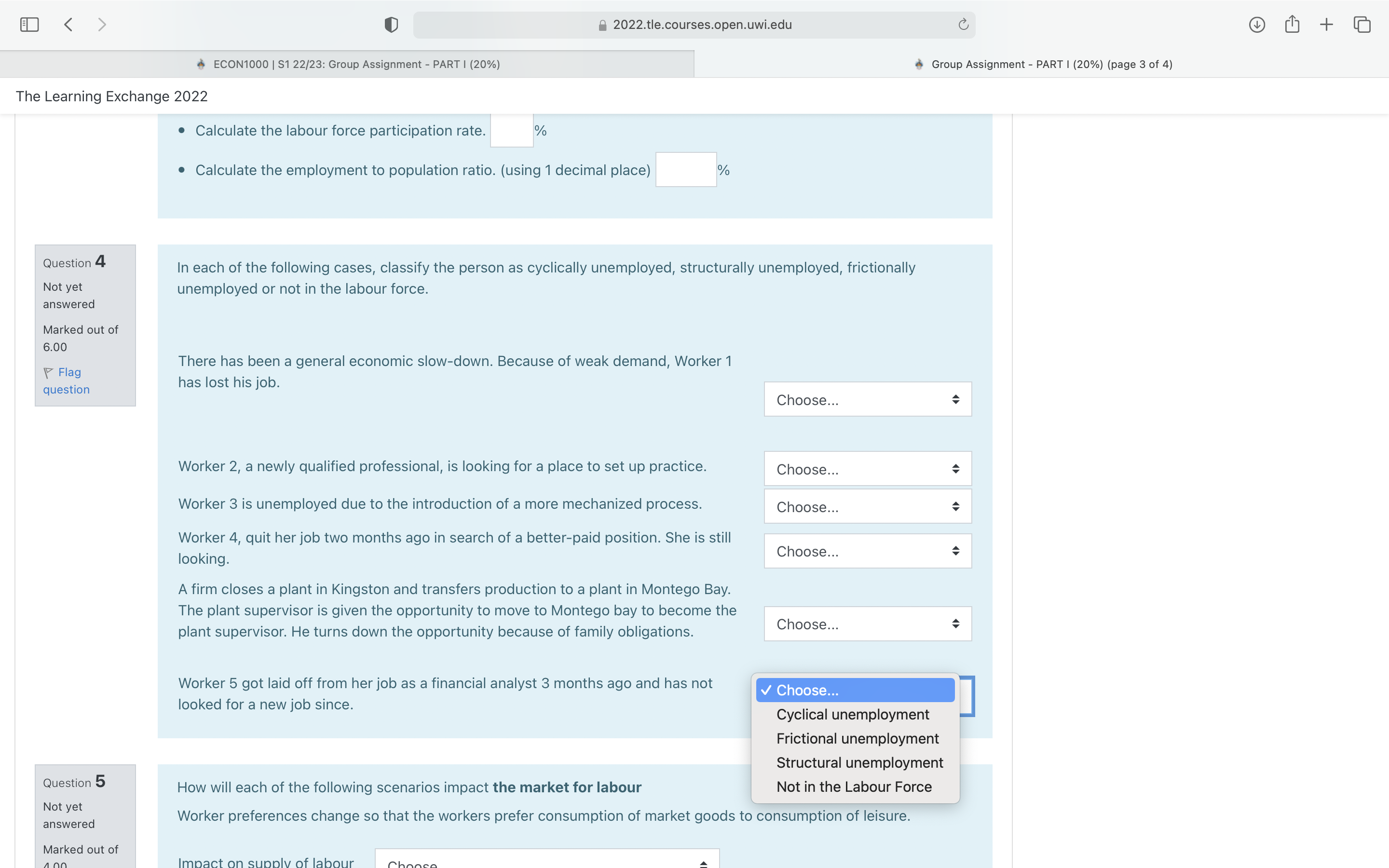The height and width of the screenshot is (868, 1389).
Task: Open the Downloads popover
Action: coord(1256,24)
